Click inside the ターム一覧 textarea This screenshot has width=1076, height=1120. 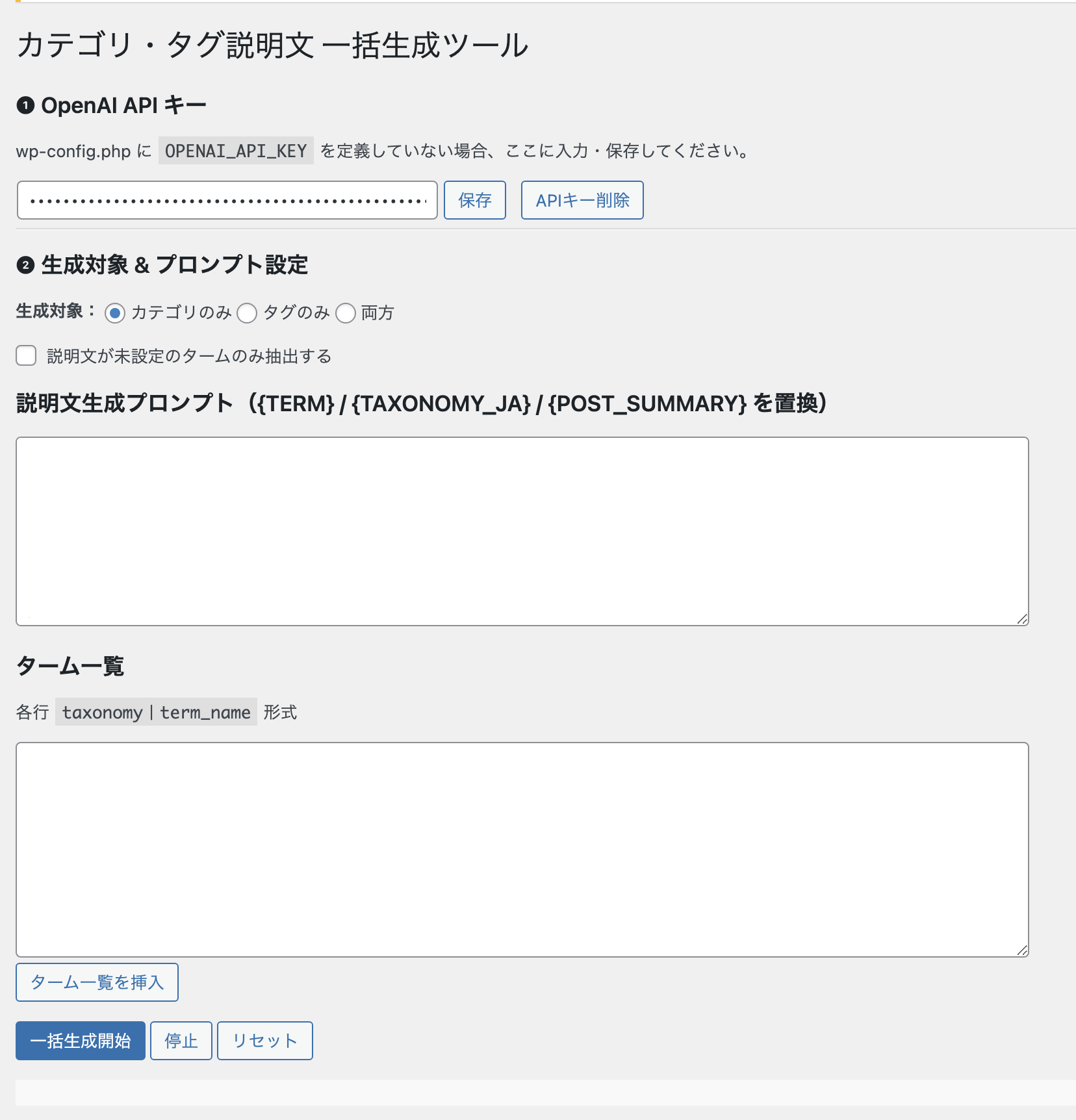point(522,850)
